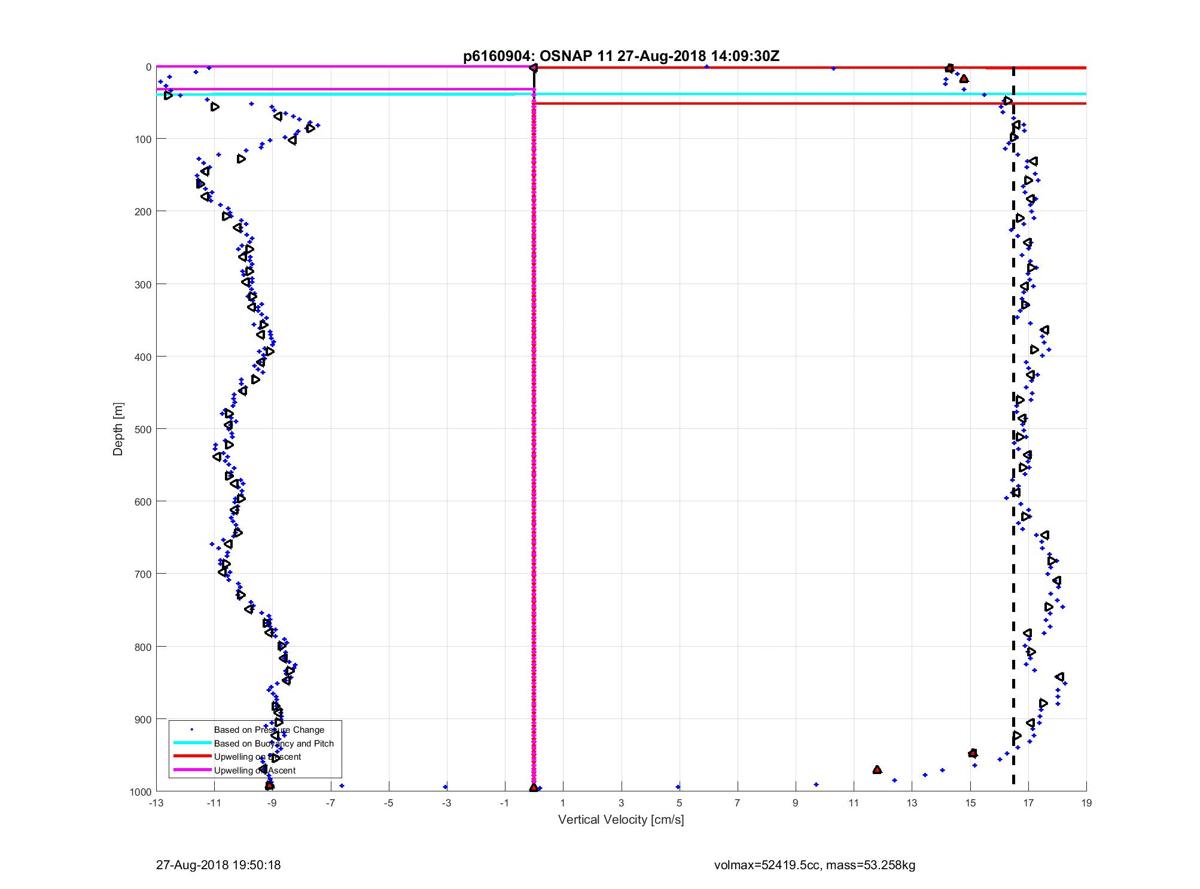Click y-axis tick label 100
The width and height of the screenshot is (1200, 889).
pyautogui.click(x=141, y=139)
